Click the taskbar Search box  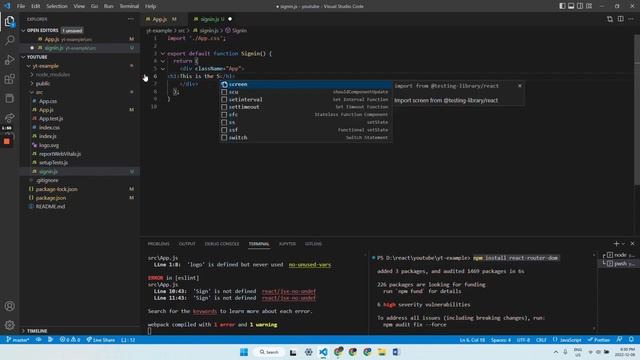click(269, 352)
